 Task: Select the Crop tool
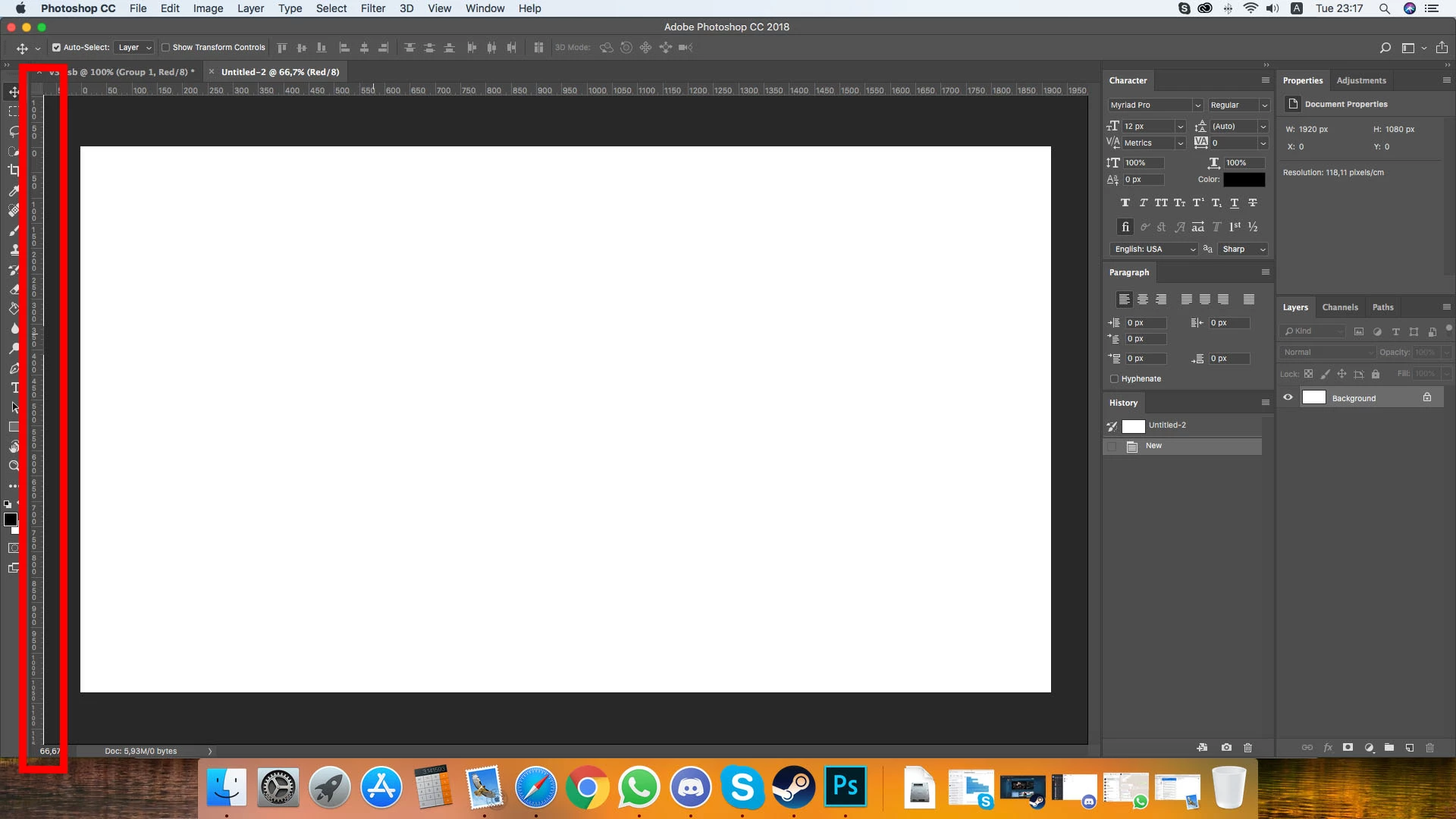[x=14, y=171]
